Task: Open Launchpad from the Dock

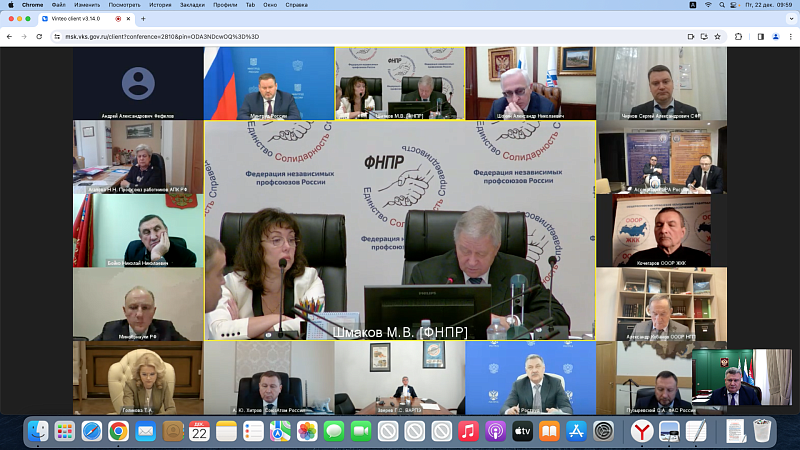Action: click(x=65, y=432)
